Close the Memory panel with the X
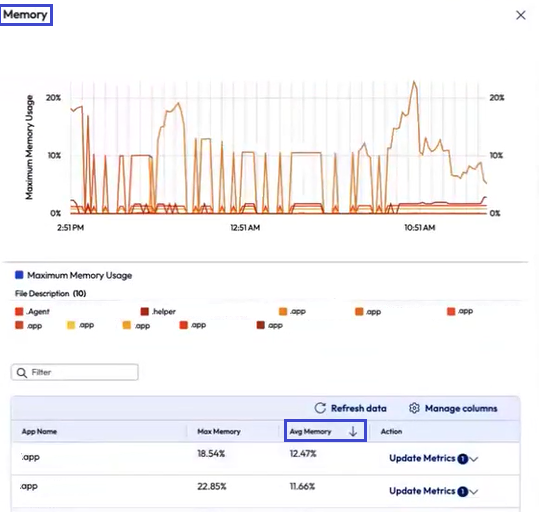The image size is (539, 512). 520,15
